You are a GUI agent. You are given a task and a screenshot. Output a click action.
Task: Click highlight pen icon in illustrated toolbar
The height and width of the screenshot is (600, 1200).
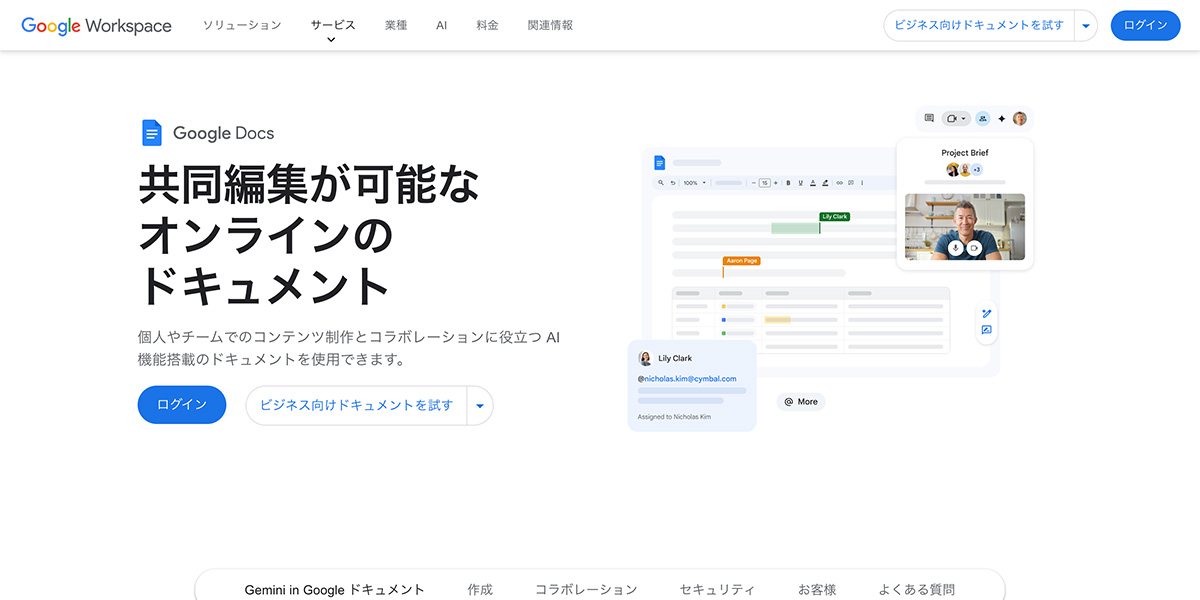coord(825,183)
